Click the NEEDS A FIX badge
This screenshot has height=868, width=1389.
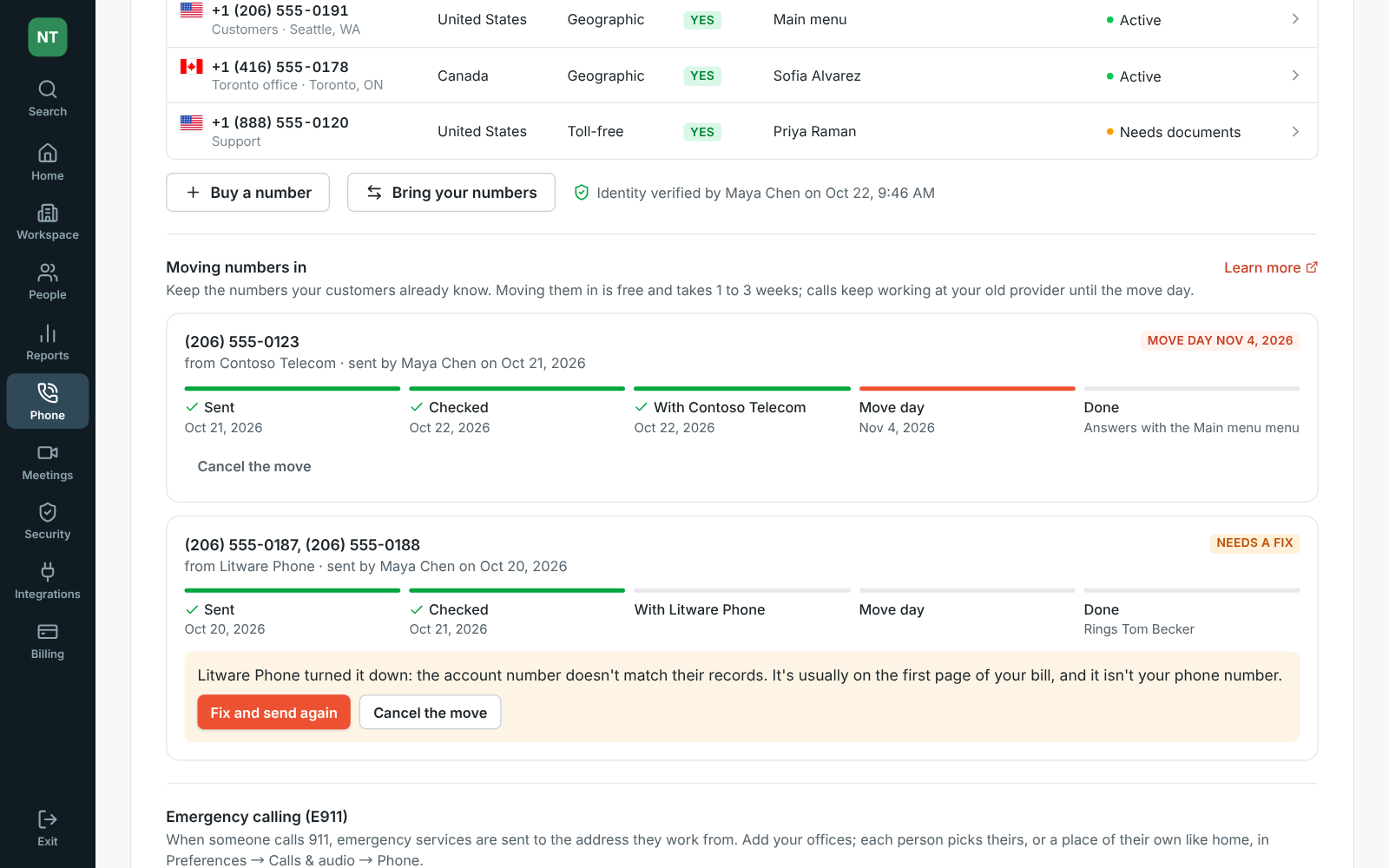coord(1254,542)
